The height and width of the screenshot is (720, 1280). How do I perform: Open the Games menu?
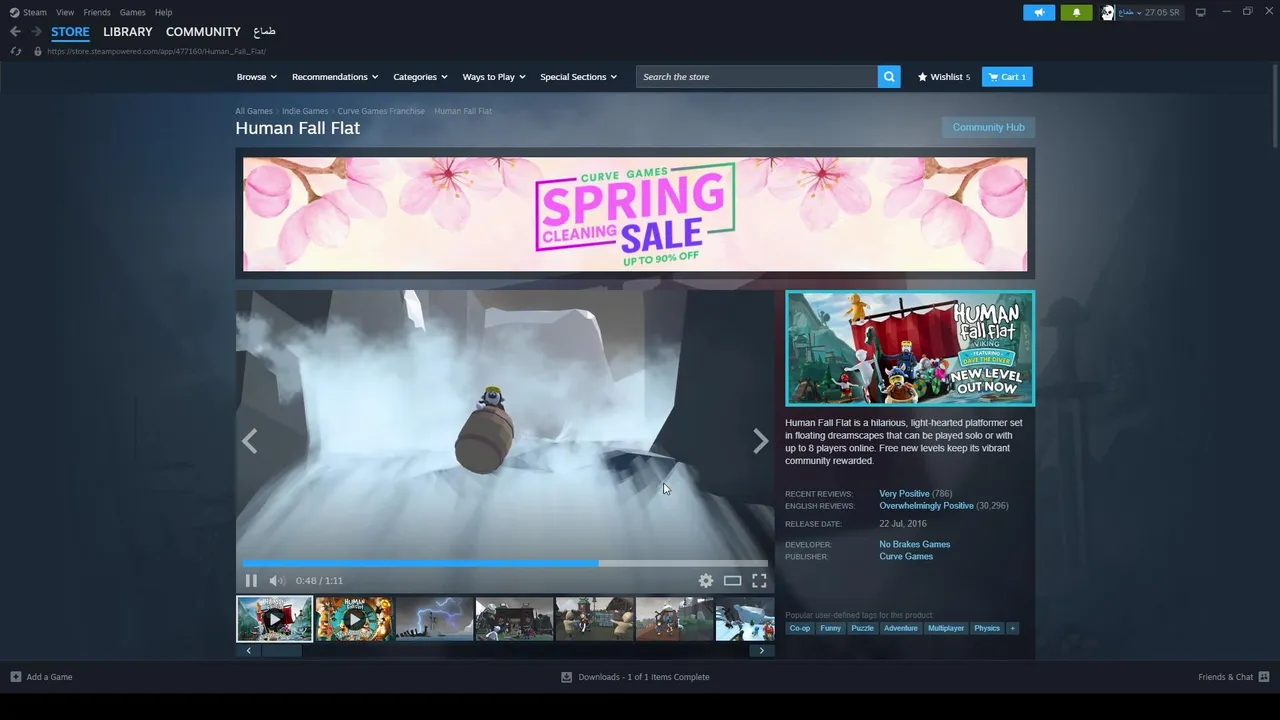tap(132, 12)
